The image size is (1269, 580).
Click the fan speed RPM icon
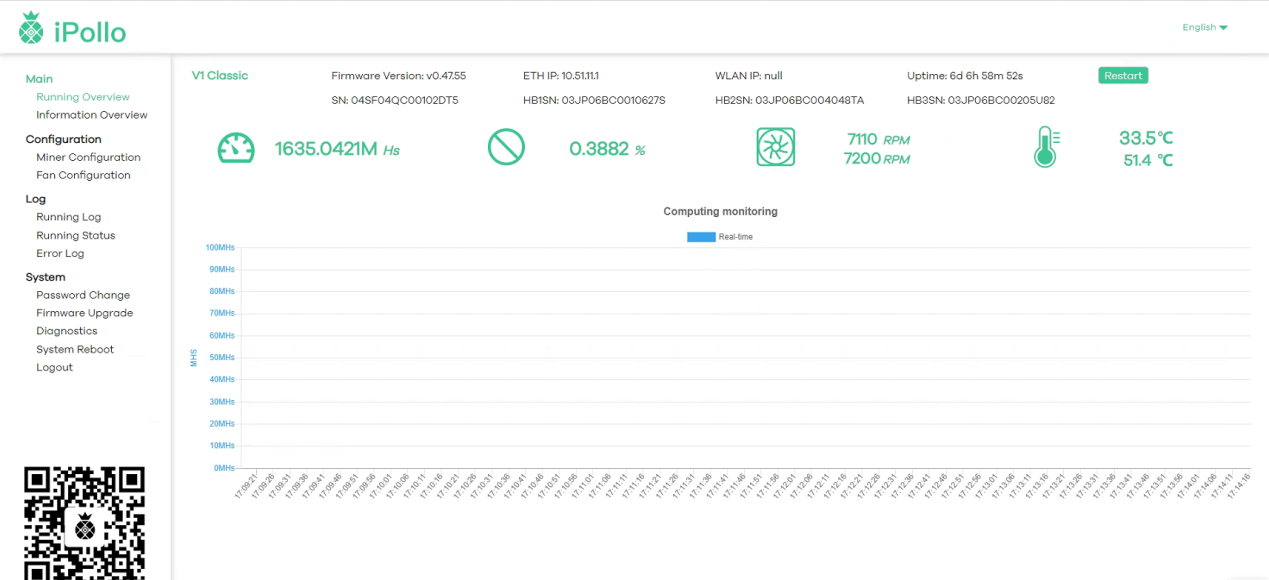pos(775,148)
